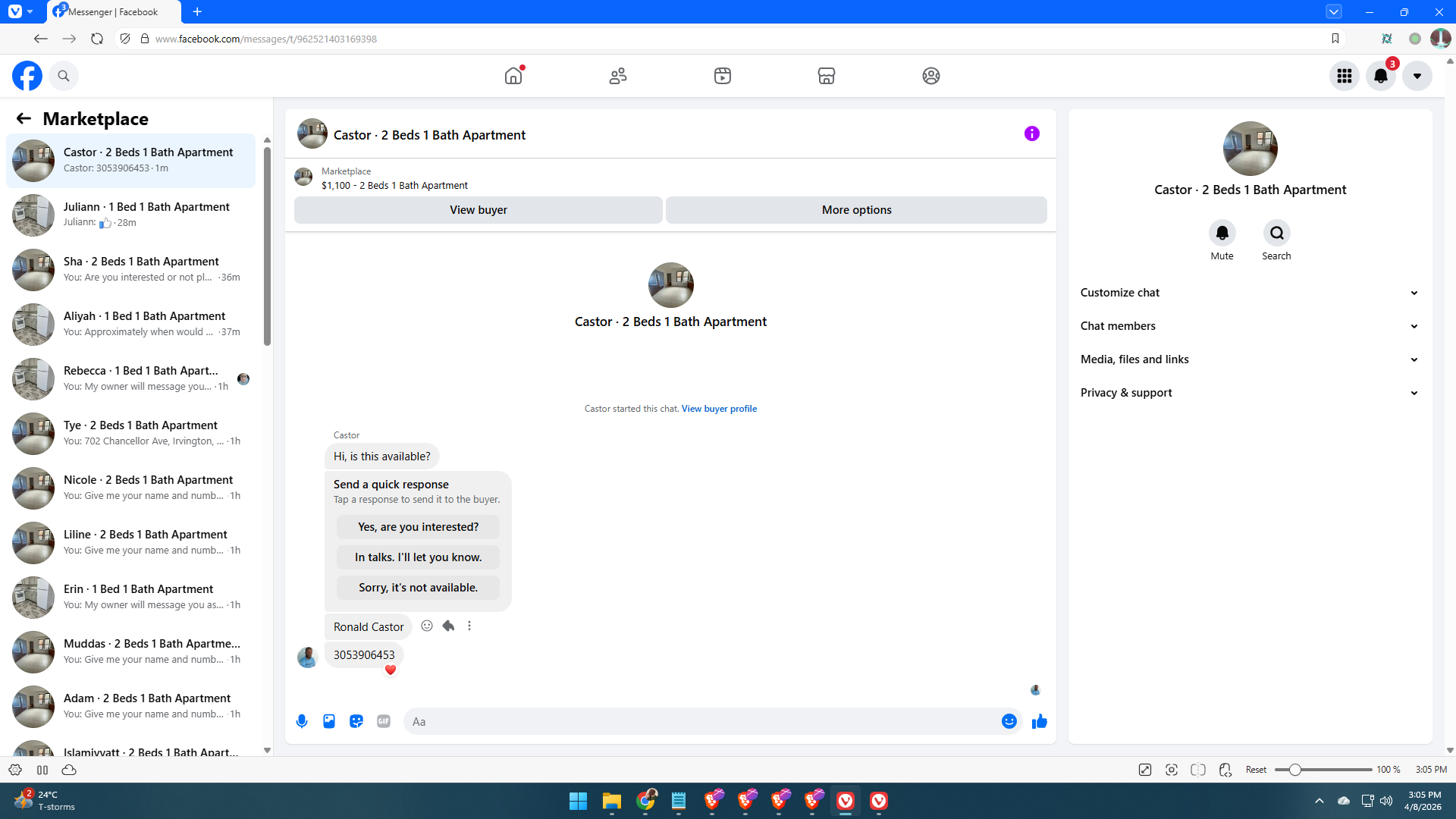1456x819 pixels.
Task: Adjust the page zoom slider
Action: click(1295, 770)
